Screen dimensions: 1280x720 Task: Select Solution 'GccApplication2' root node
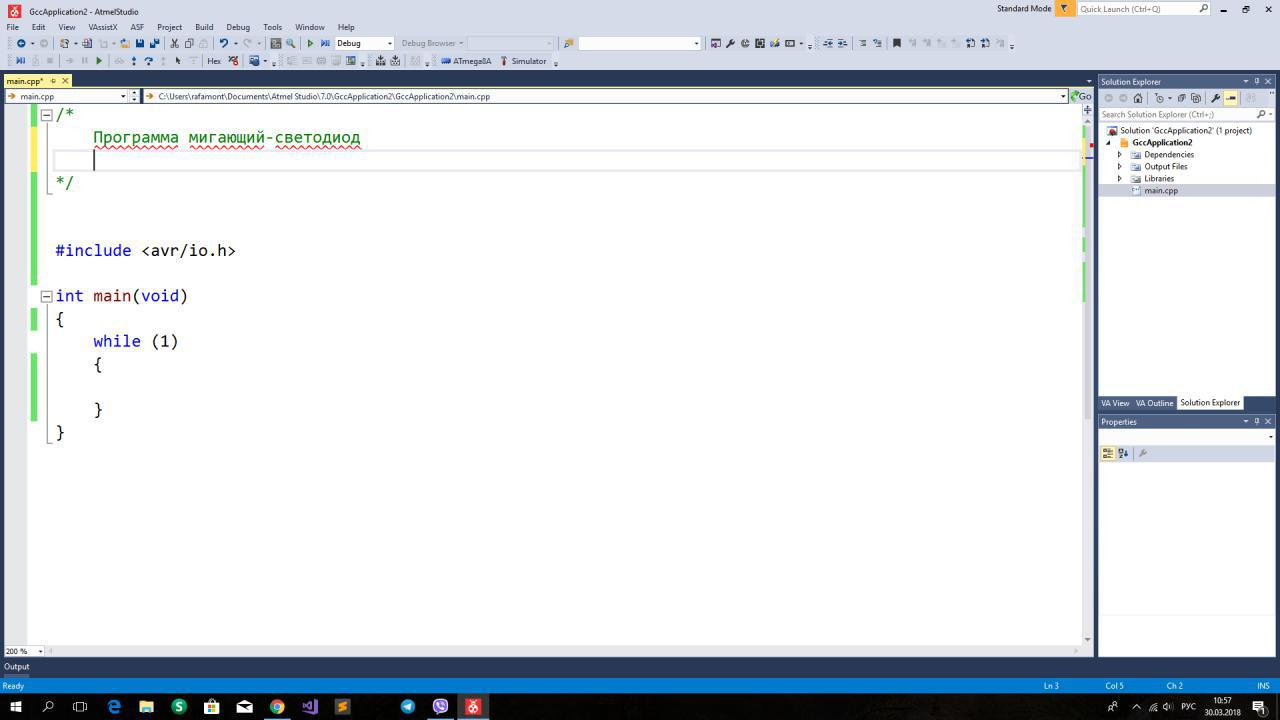pyautogui.click(x=1185, y=131)
